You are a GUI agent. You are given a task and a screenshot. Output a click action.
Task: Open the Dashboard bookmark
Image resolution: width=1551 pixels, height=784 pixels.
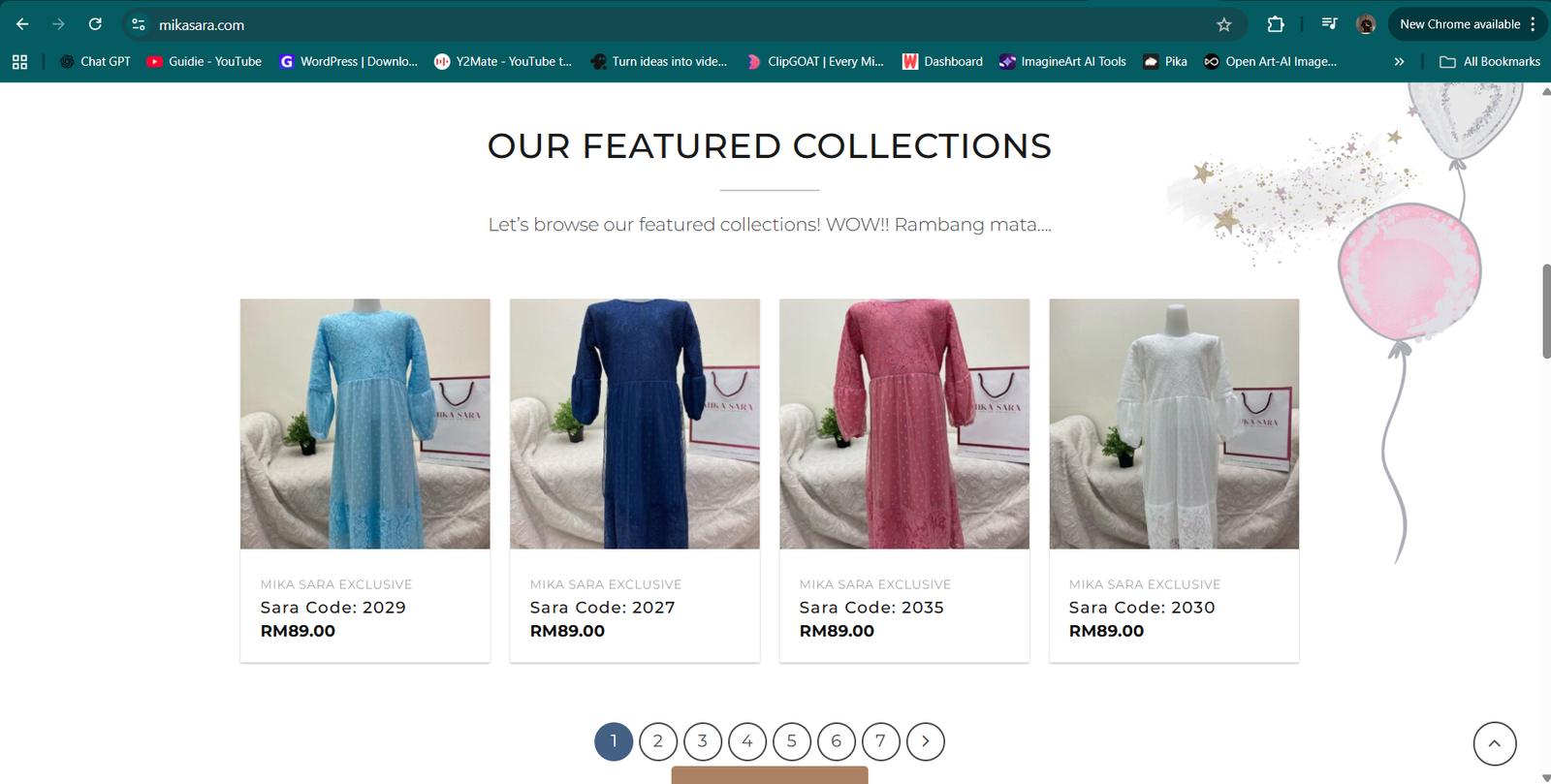point(943,61)
